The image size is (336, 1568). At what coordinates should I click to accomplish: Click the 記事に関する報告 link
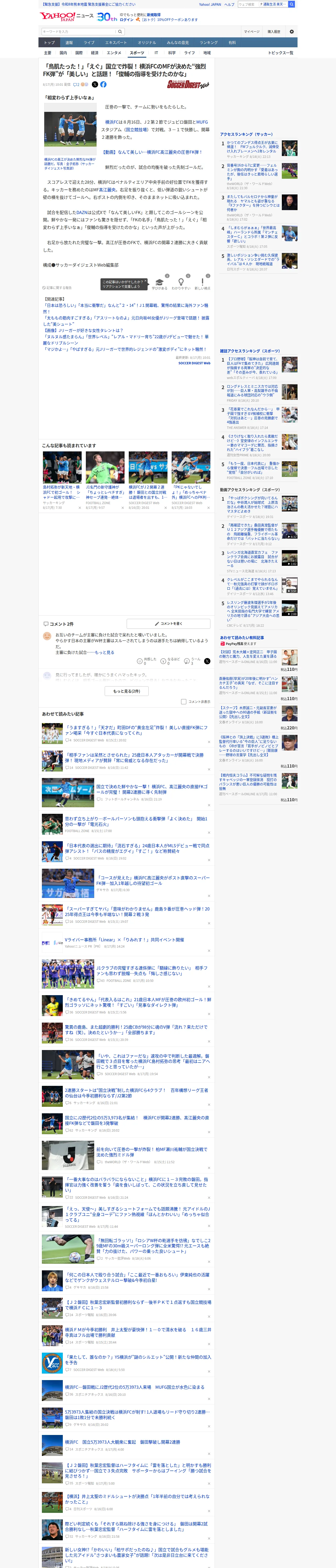pos(57,288)
